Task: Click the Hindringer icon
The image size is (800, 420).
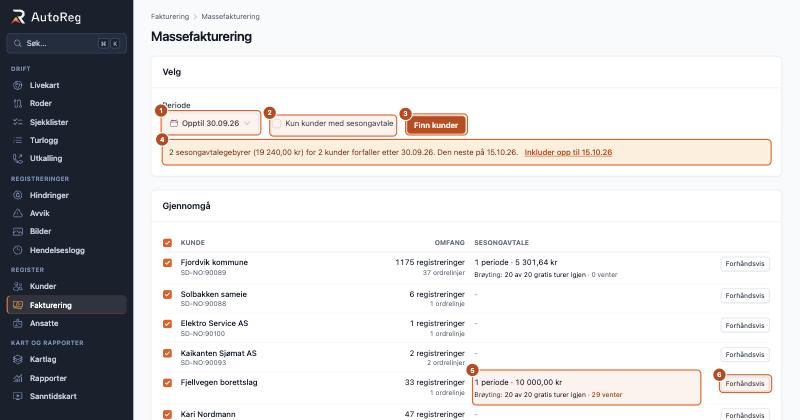Action: (x=18, y=195)
